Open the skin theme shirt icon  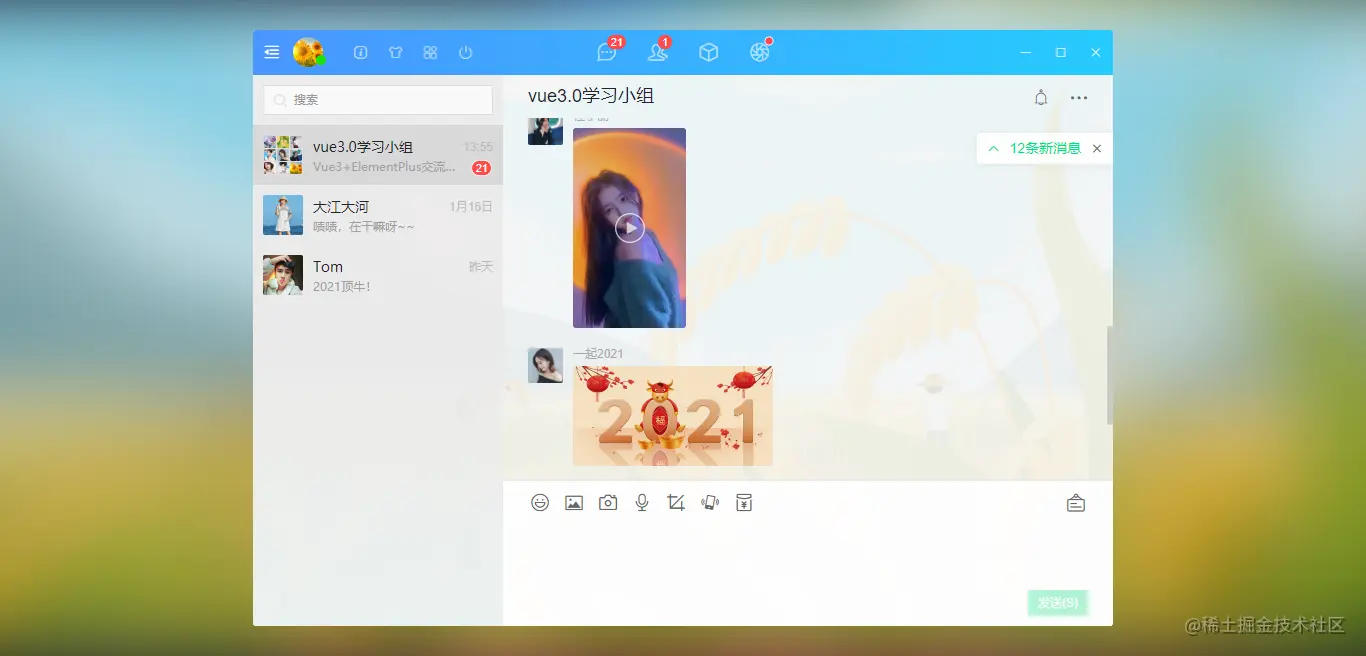[395, 52]
